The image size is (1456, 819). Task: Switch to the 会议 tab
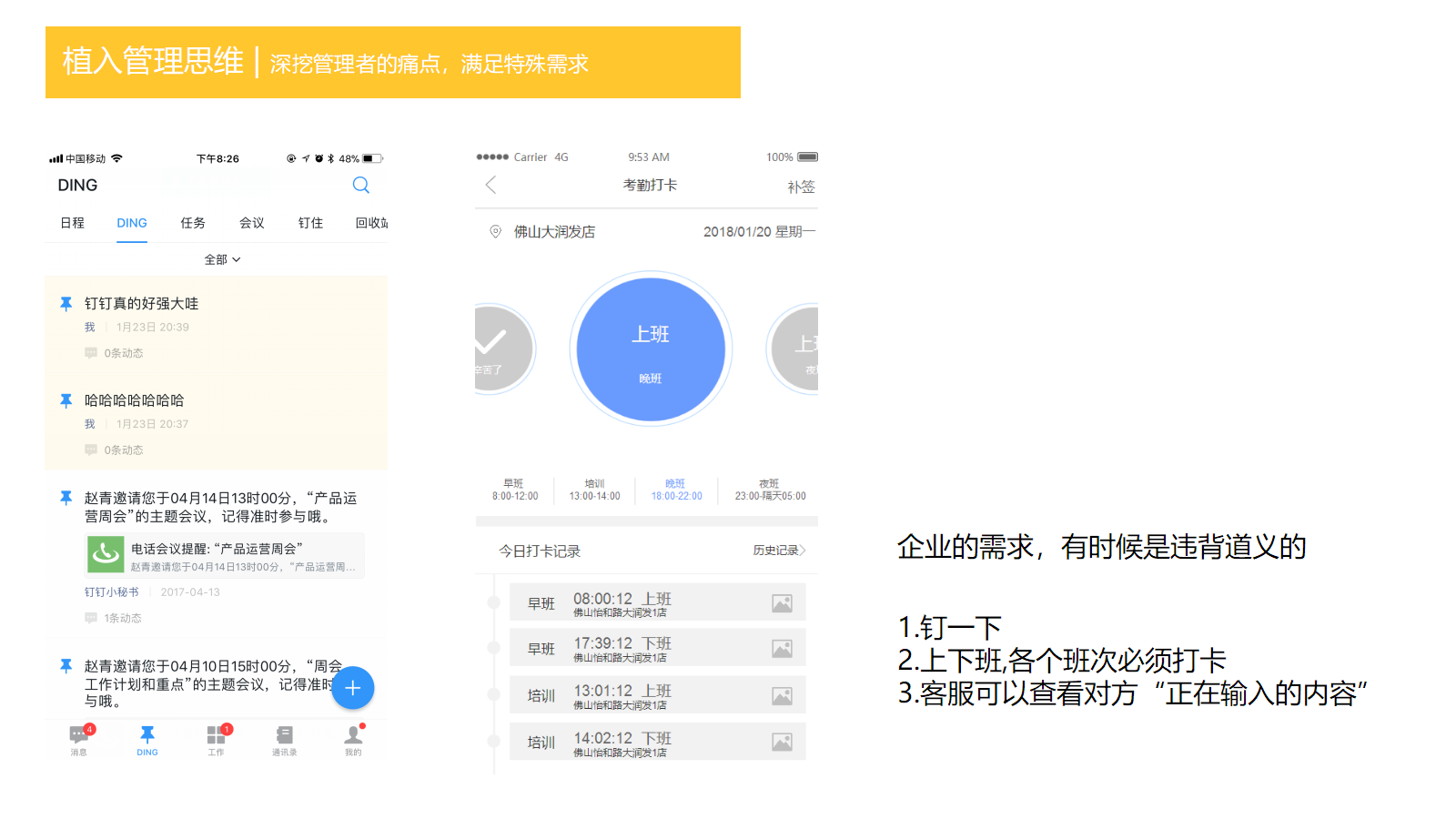[x=252, y=223]
